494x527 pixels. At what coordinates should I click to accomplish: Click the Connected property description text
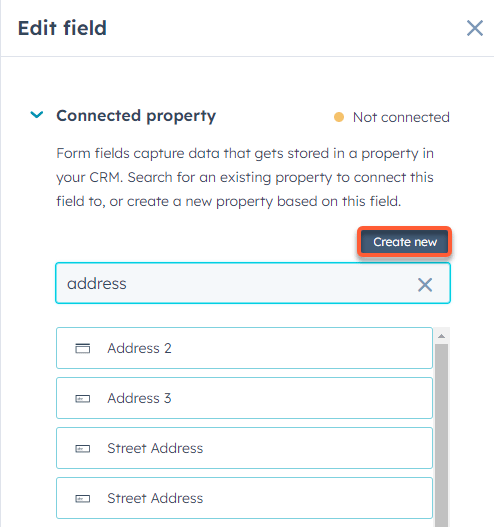[x=245, y=177]
